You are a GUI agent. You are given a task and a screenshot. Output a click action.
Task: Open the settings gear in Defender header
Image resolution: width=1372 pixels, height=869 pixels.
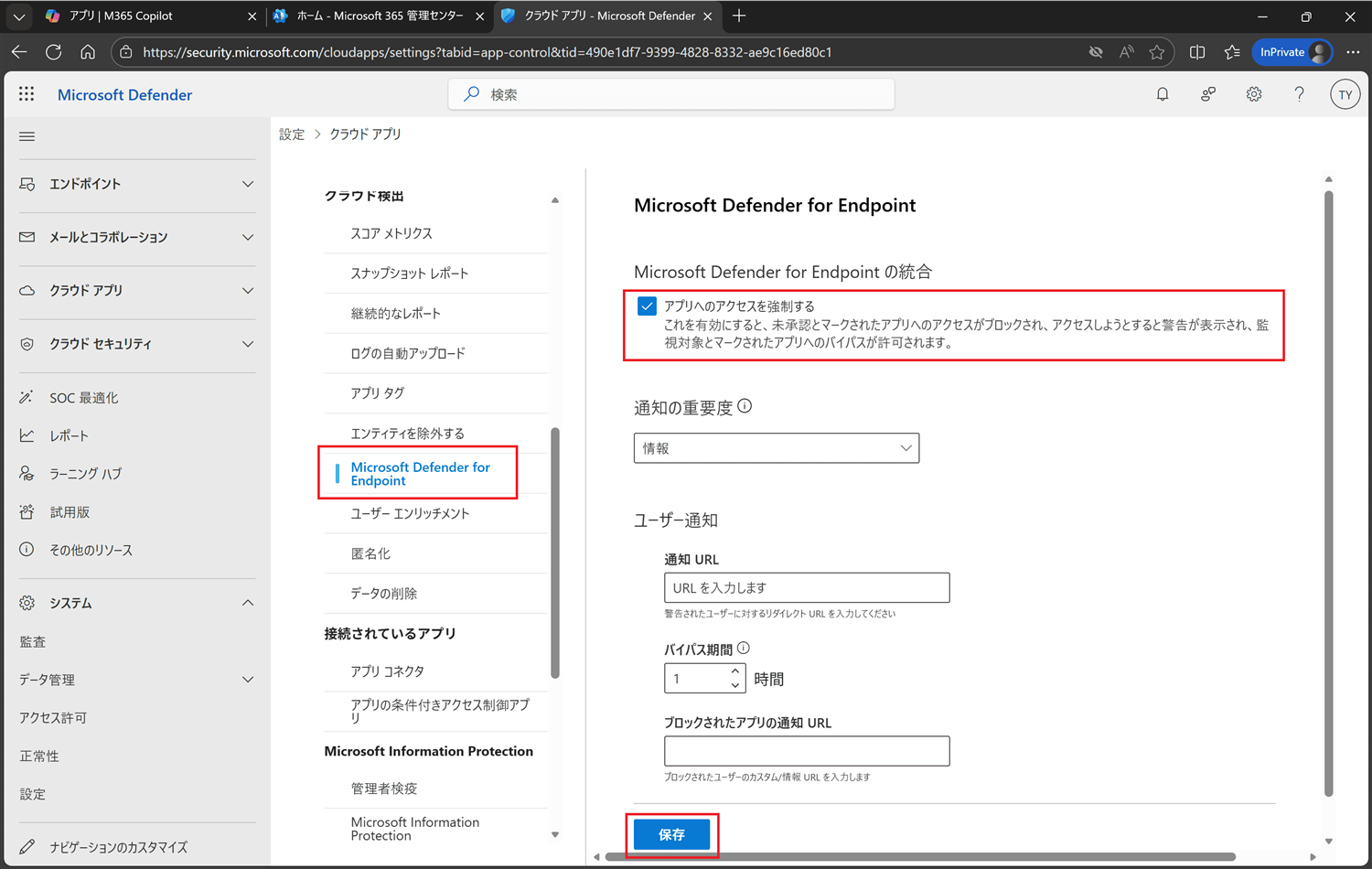coord(1254,94)
